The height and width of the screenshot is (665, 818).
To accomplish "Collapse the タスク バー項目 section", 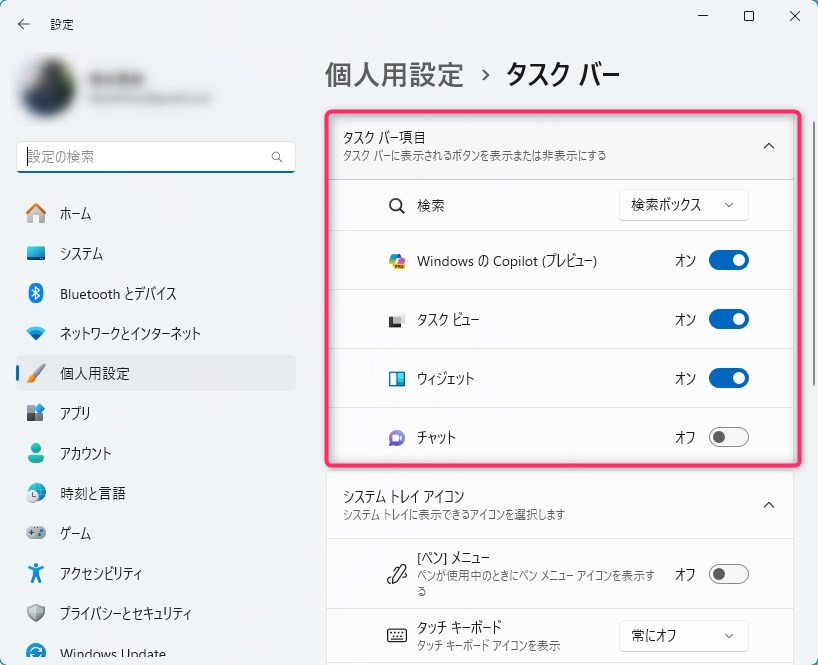I will (x=768, y=146).
